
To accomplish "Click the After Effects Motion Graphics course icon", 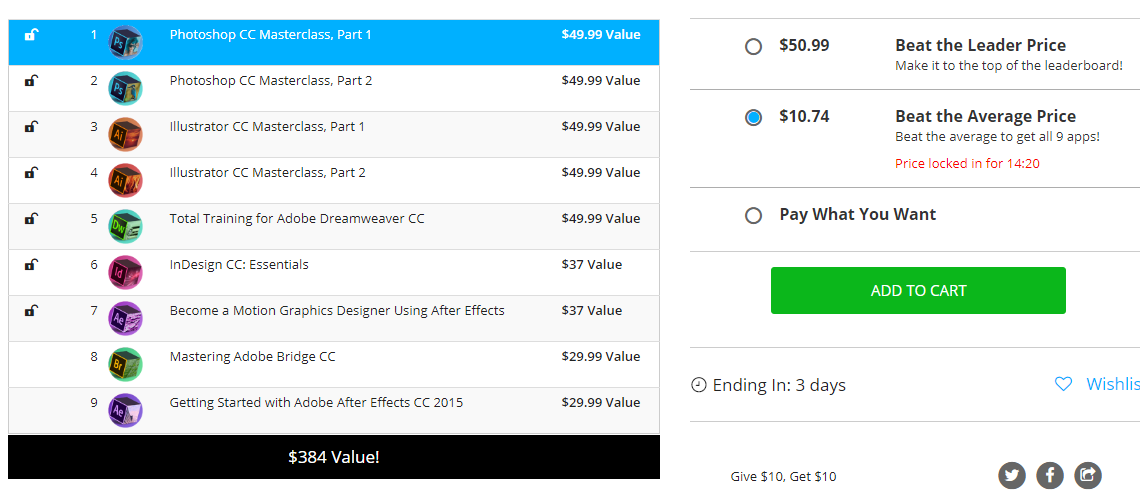I will [x=125, y=318].
